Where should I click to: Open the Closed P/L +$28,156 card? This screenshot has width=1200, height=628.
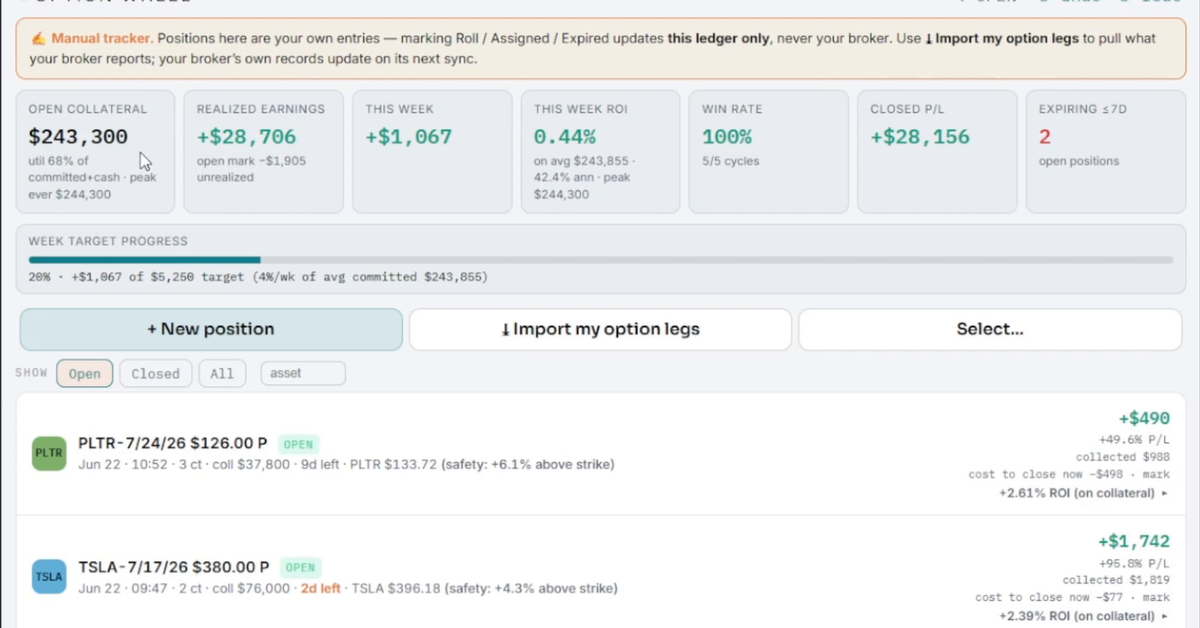(x=937, y=151)
